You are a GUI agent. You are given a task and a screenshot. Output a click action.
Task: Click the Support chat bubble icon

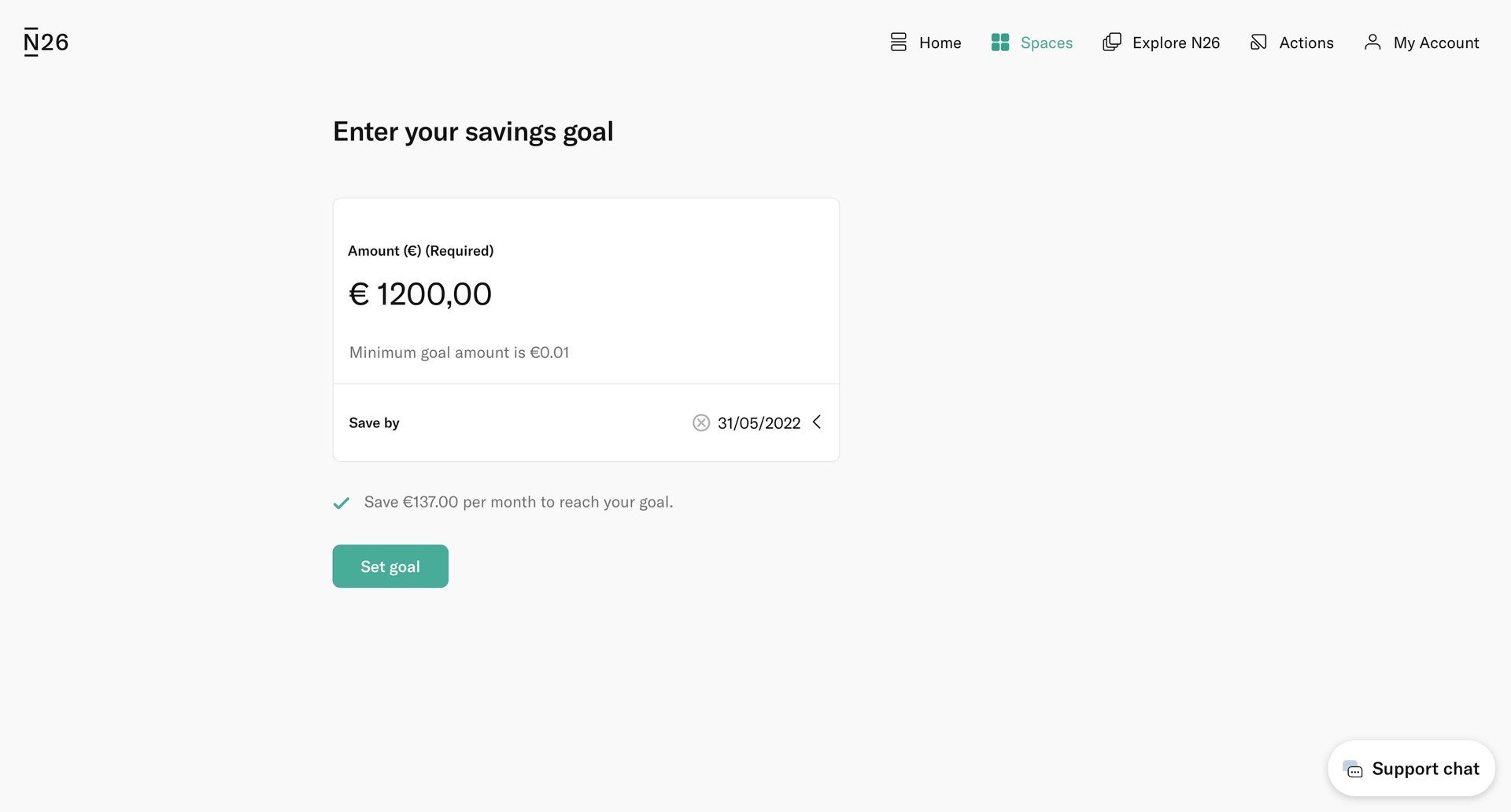1354,770
